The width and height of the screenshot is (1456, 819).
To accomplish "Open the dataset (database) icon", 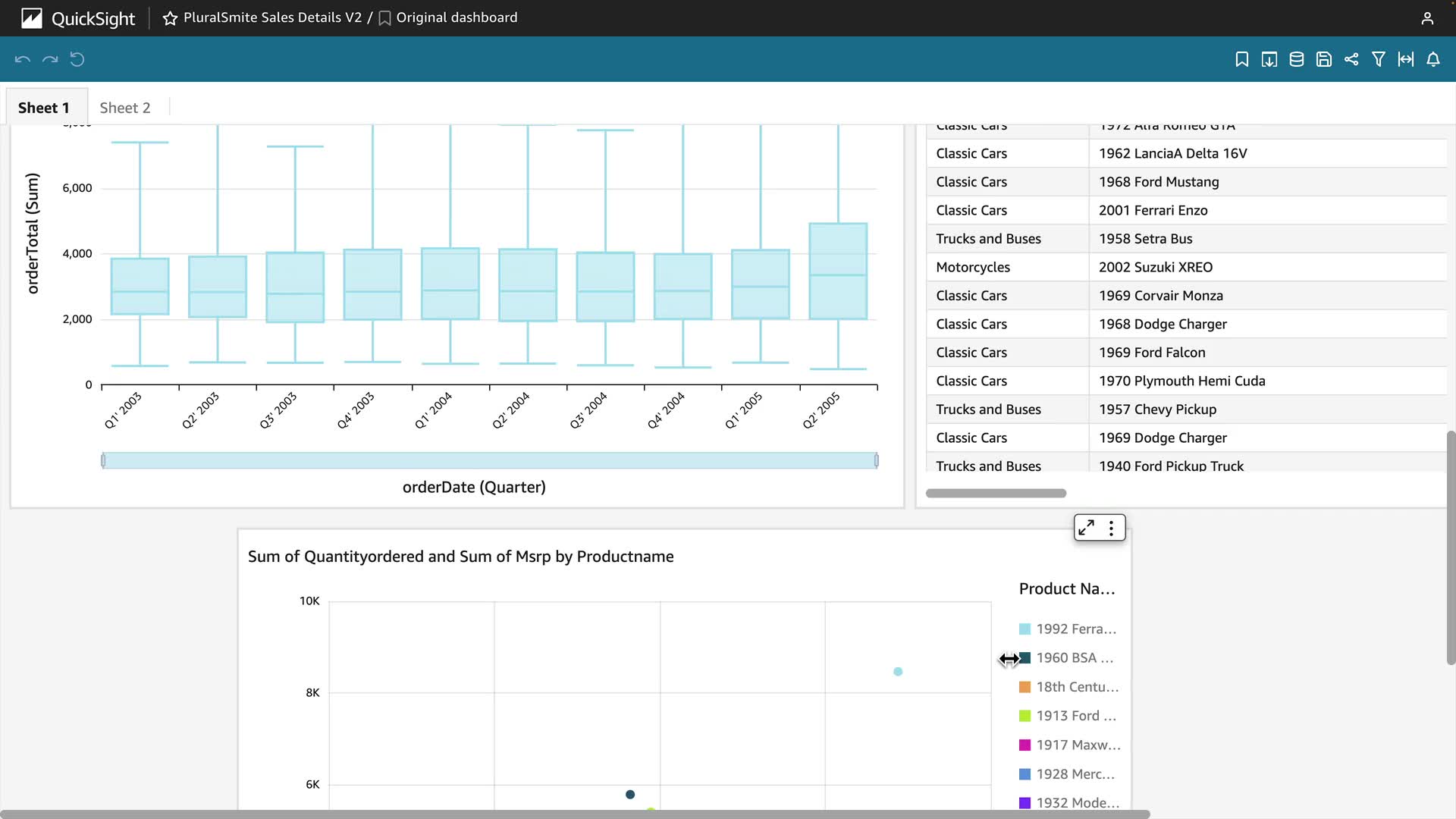I will point(1296,59).
